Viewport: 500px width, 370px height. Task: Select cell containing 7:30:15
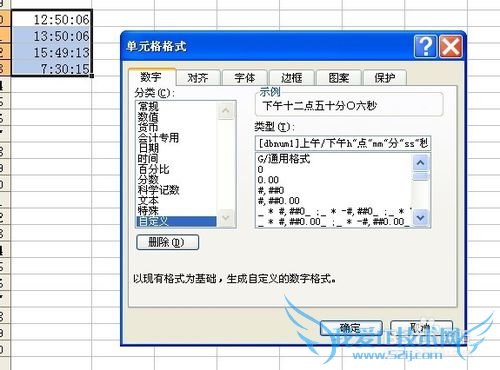point(52,68)
